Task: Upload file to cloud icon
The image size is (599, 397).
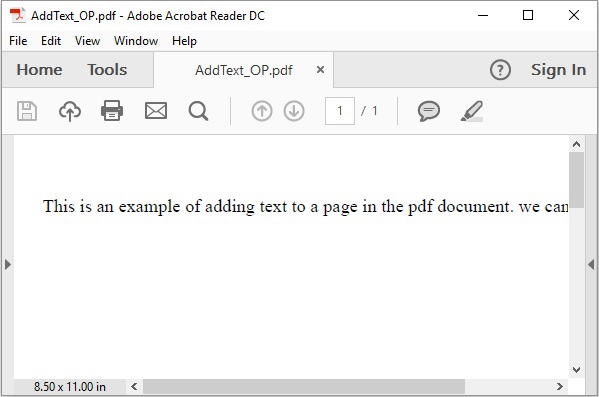Action: click(x=70, y=111)
